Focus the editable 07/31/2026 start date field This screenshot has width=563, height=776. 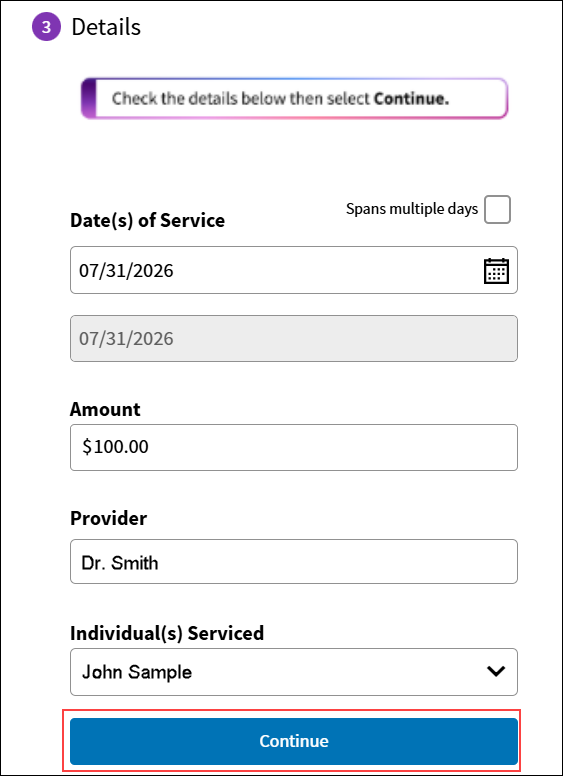(294, 270)
